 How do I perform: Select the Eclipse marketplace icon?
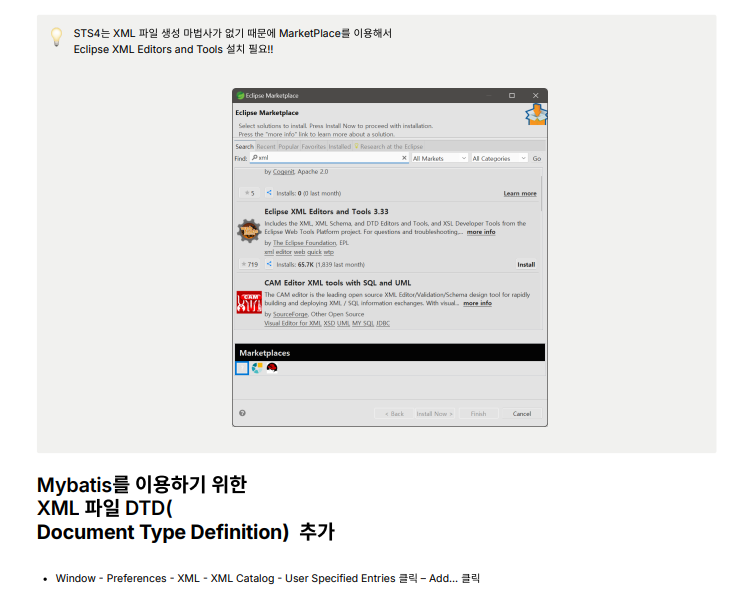tap(257, 368)
